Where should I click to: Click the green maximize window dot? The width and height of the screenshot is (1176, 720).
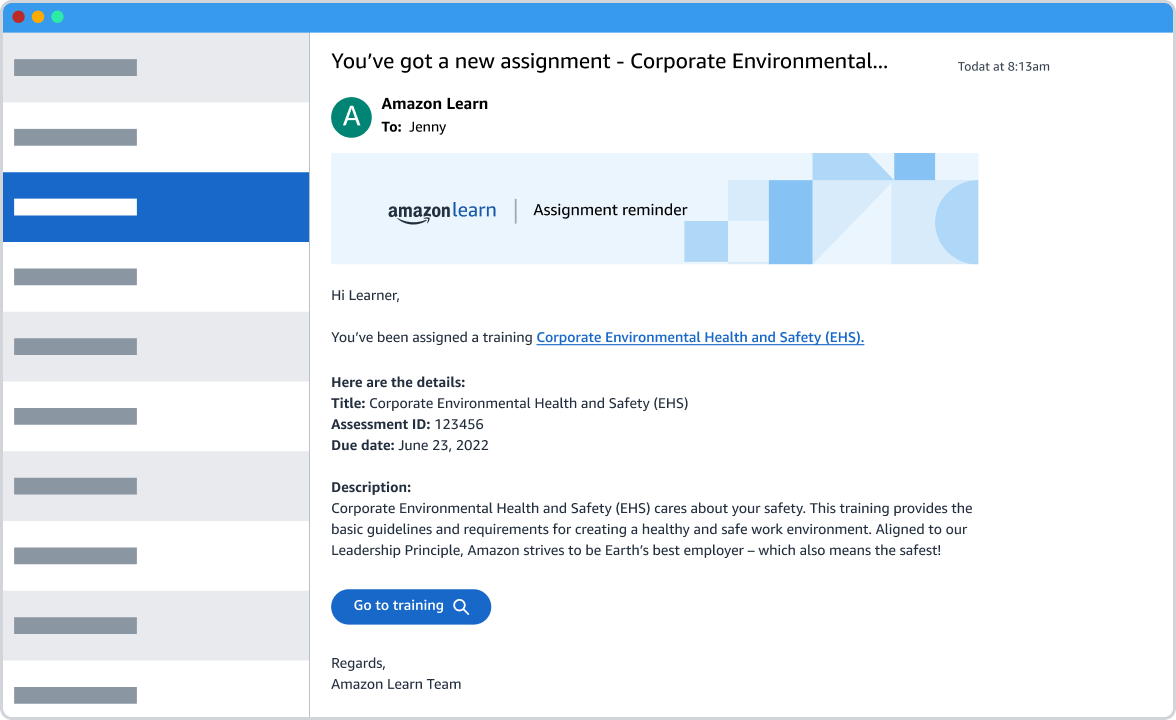57,17
